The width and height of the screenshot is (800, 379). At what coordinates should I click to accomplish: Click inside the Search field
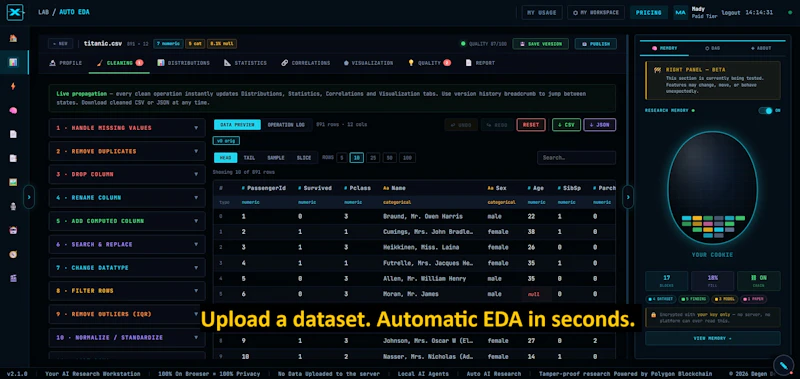point(576,158)
